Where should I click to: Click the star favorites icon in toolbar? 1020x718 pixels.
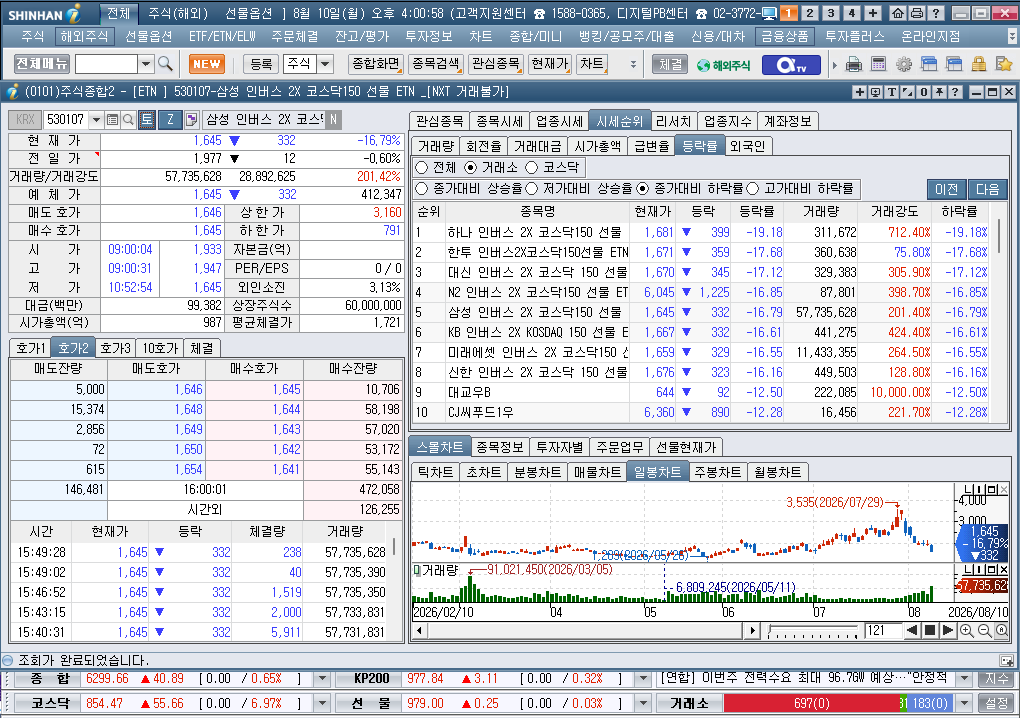[x=1004, y=64]
